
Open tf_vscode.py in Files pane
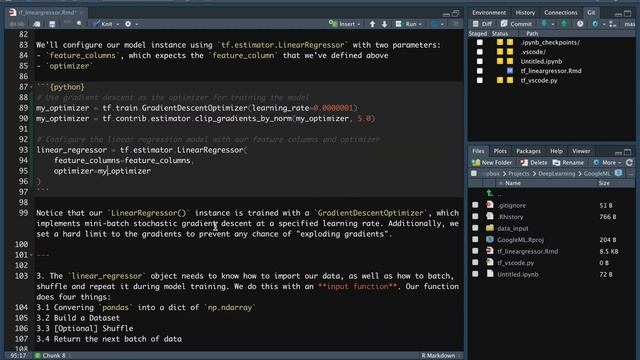click(516, 263)
